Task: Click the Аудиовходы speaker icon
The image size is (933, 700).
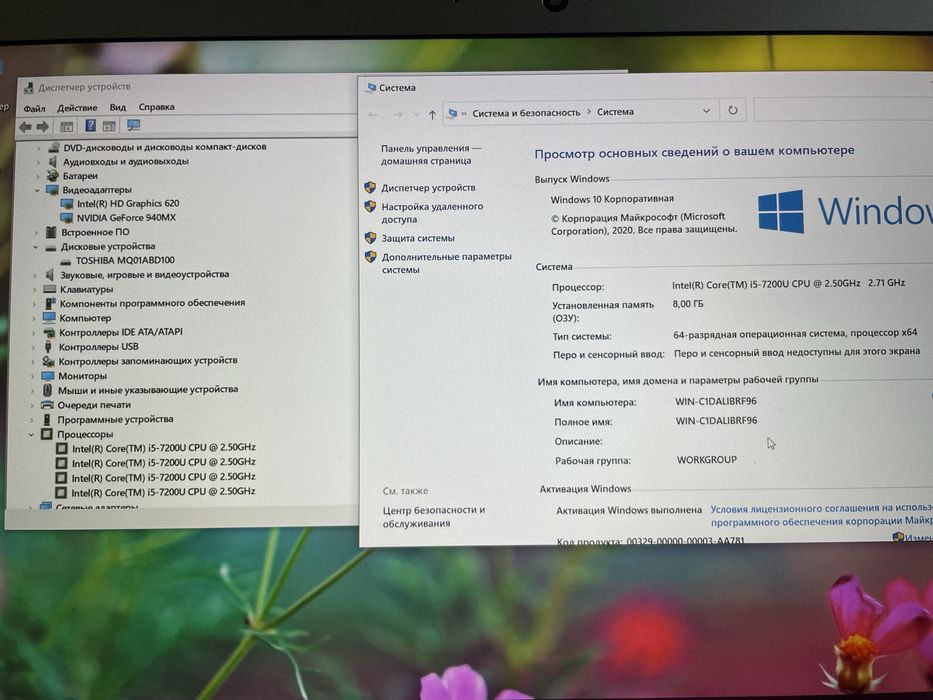Action: [x=53, y=161]
